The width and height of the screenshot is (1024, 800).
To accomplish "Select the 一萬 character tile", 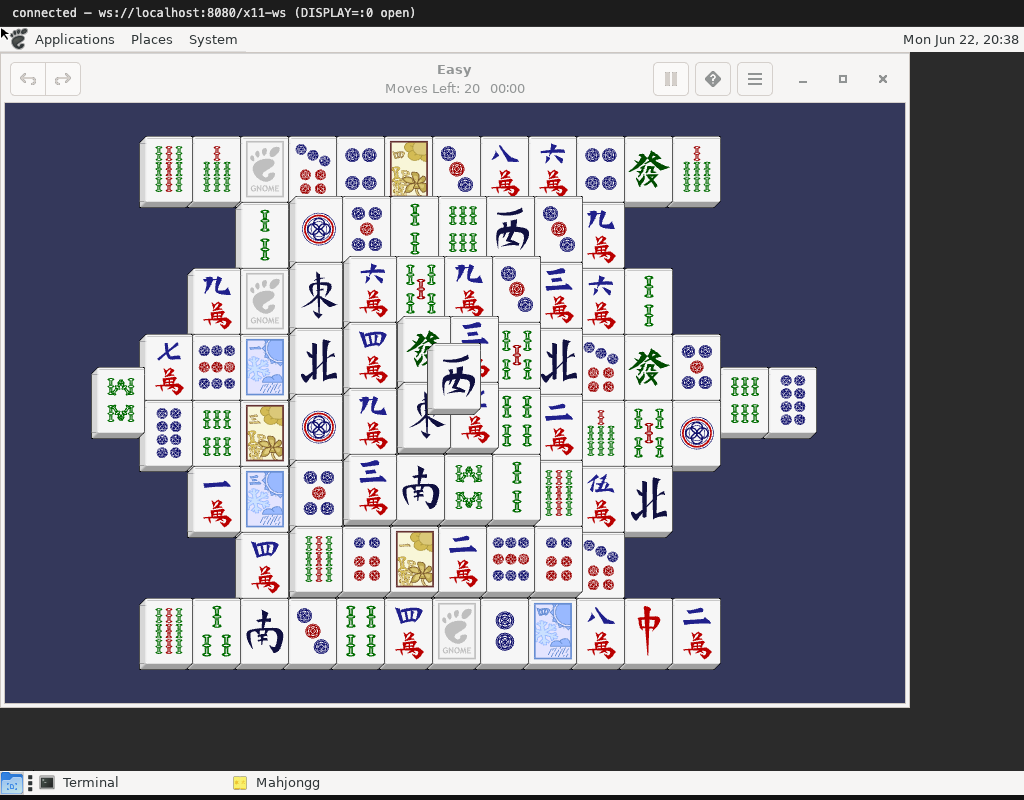I will point(216,500).
